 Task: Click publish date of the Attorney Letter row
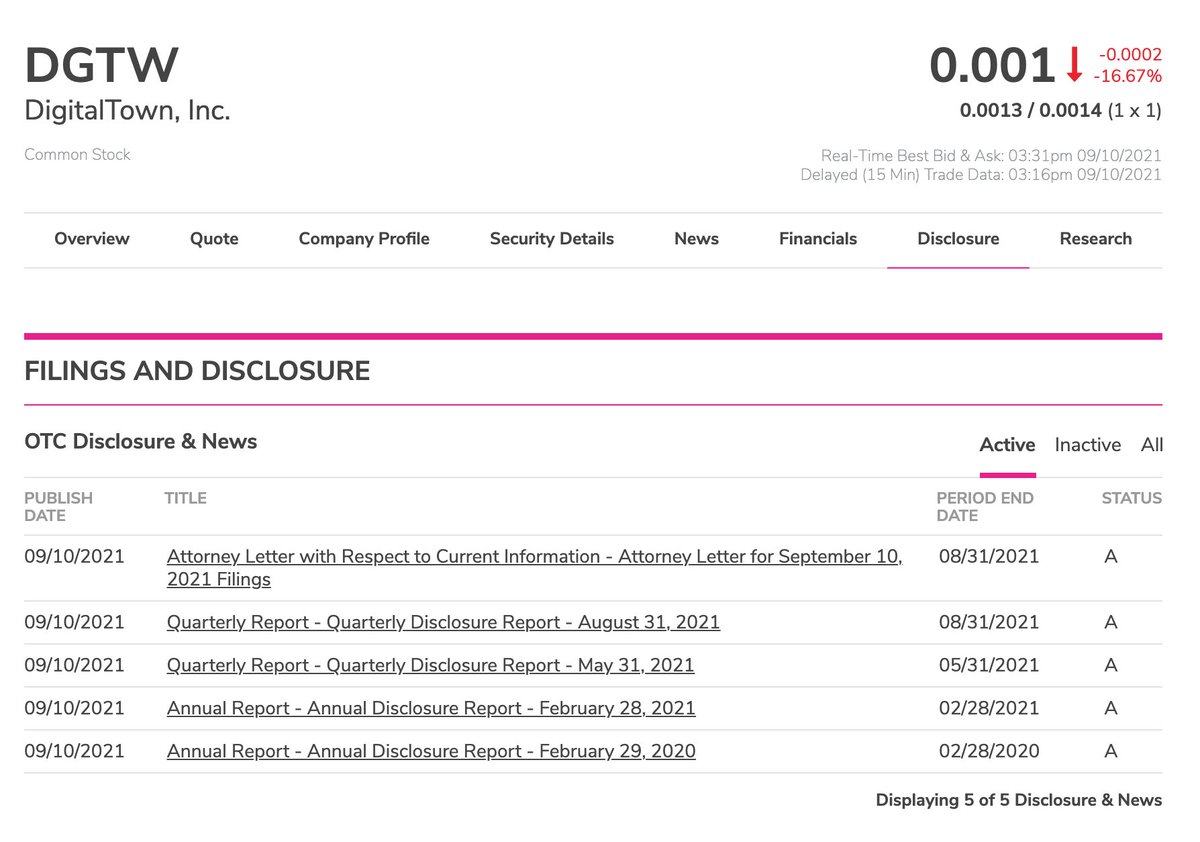click(75, 557)
